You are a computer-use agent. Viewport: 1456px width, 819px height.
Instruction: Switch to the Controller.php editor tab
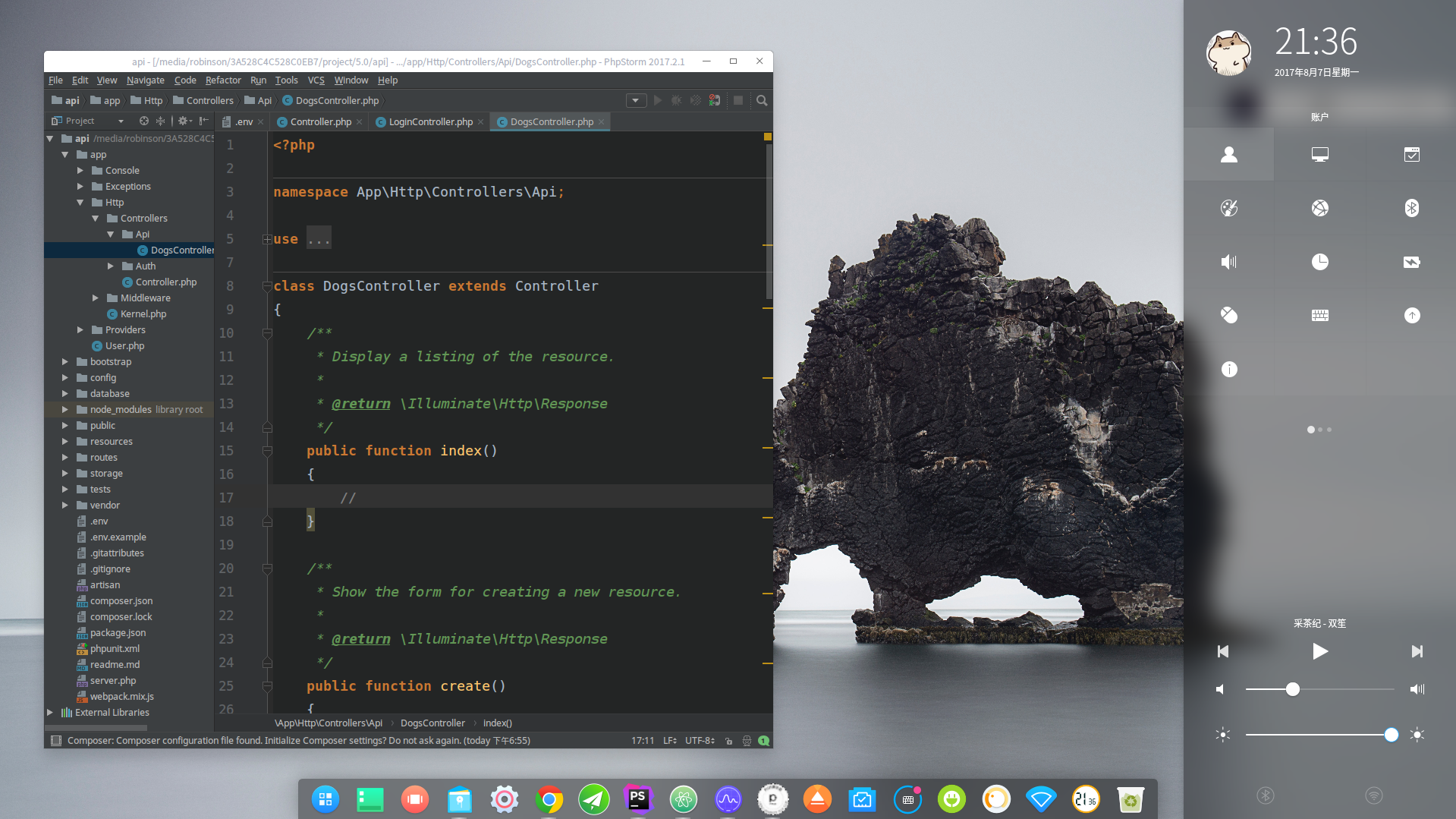click(x=320, y=121)
